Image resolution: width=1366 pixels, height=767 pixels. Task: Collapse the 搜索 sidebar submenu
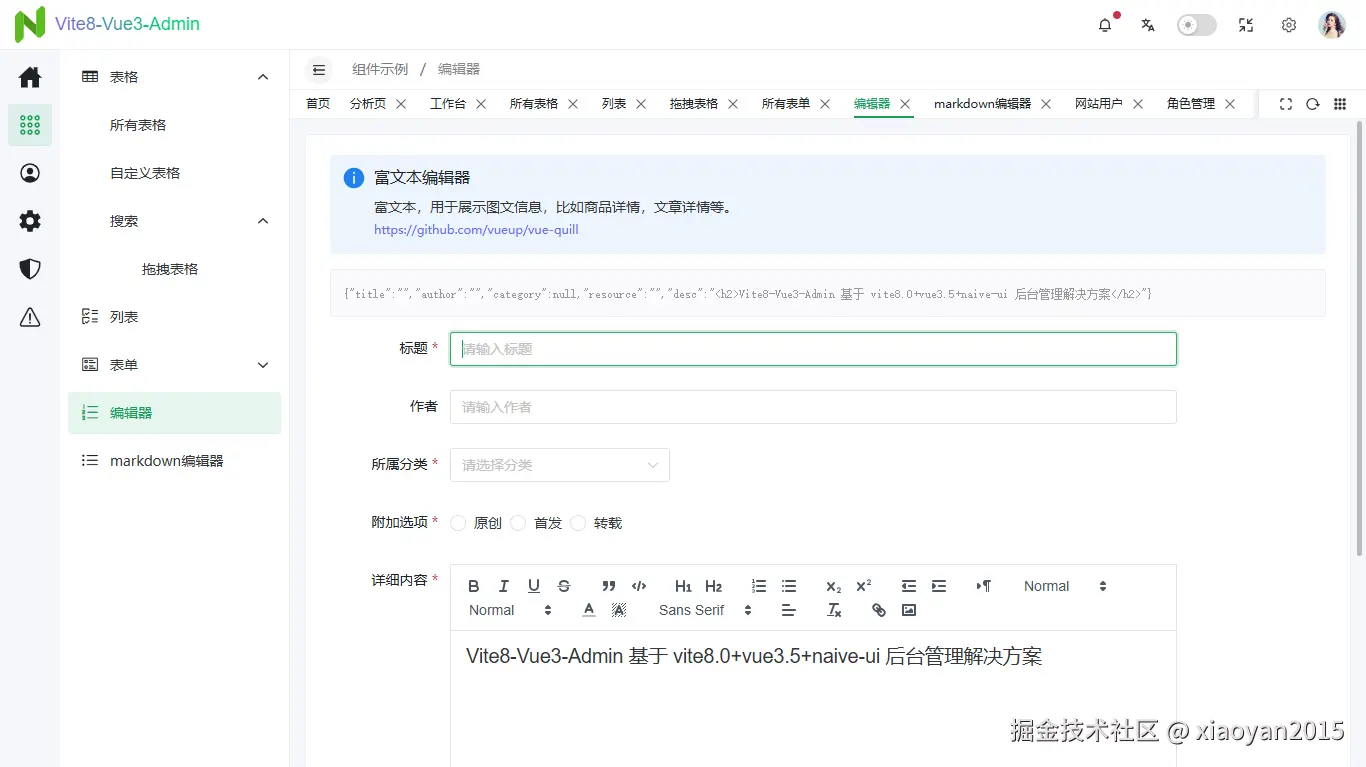pos(175,221)
